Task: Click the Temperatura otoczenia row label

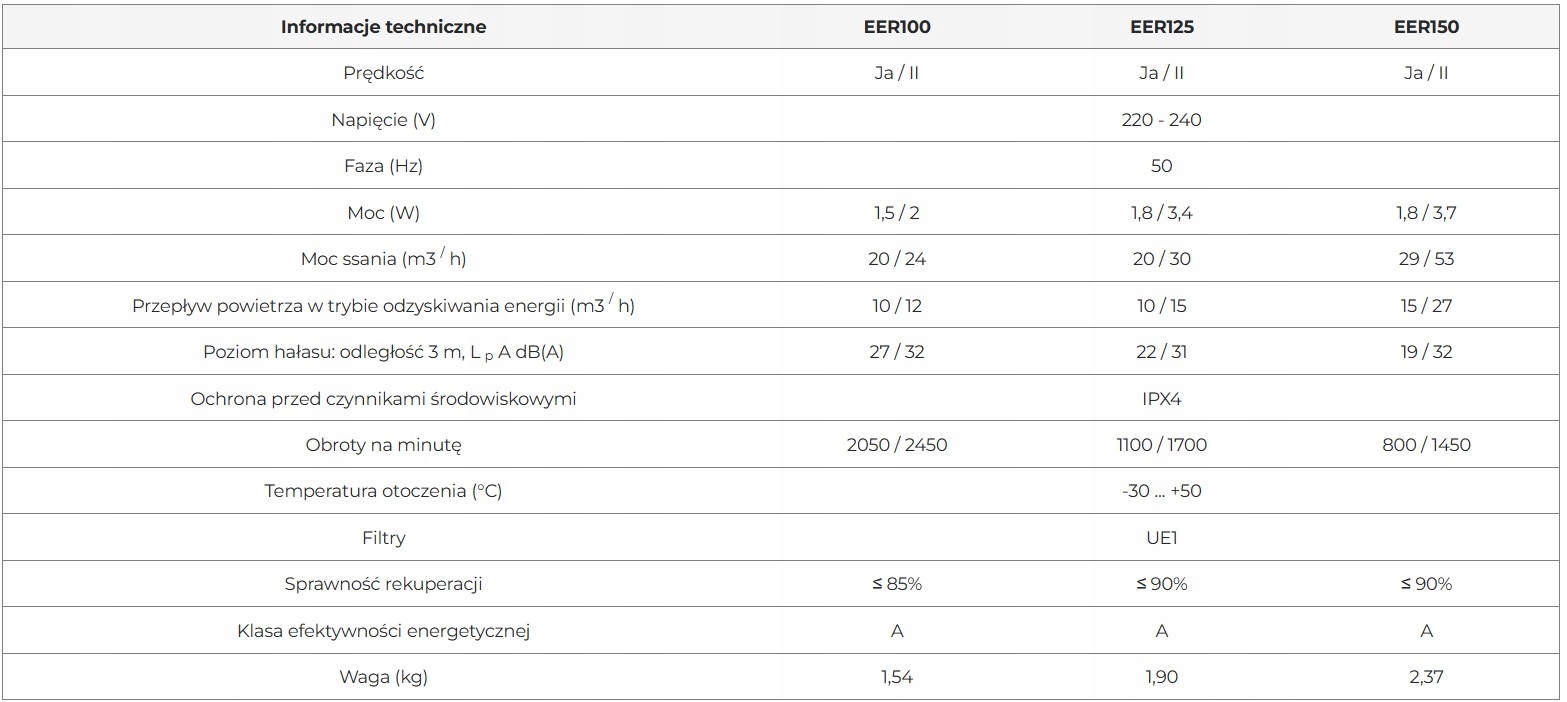Action: (383, 491)
